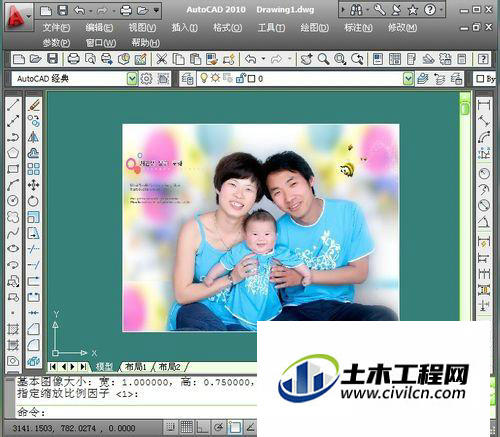Select the Array tool

[x=34, y=169]
